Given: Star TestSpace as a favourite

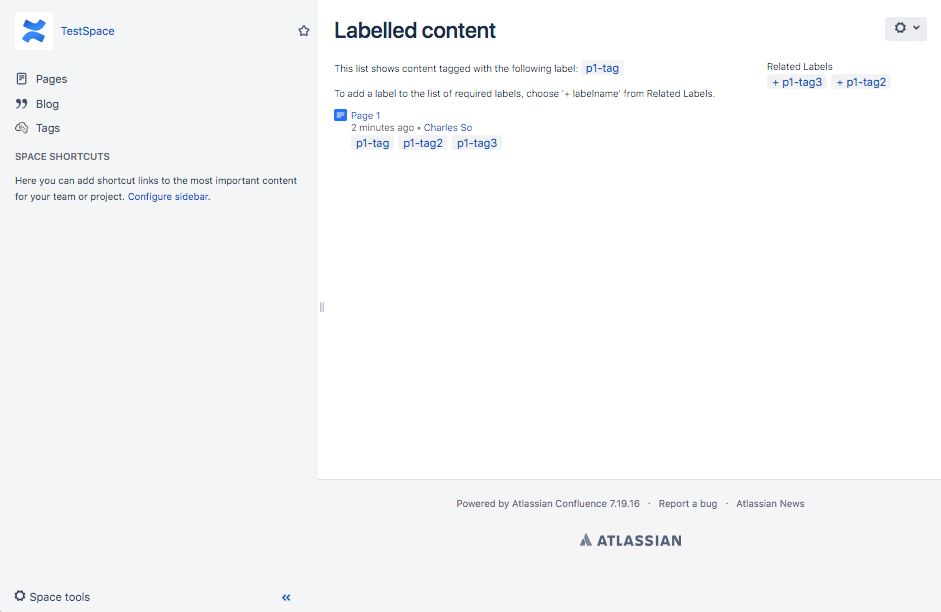Looking at the screenshot, I should pos(304,31).
